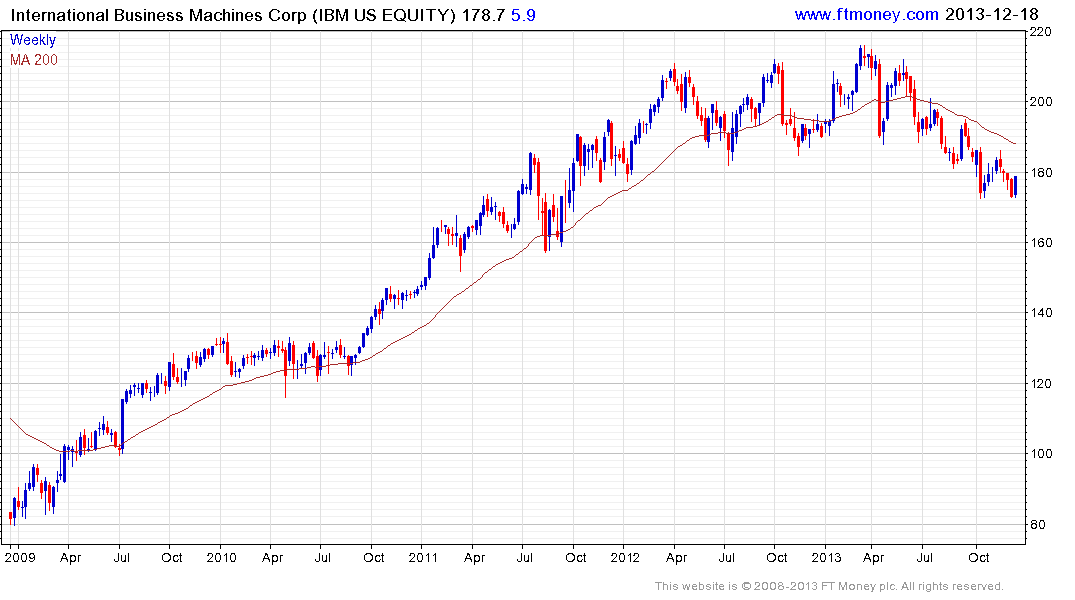The width and height of the screenshot is (1075, 600).
Task: Open the www.ftmoney.com link
Action: pos(866,14)
